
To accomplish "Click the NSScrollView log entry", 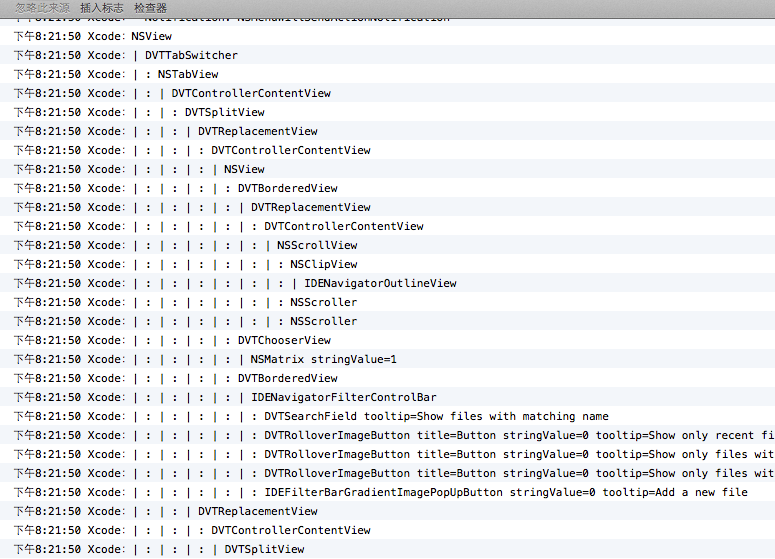I will 317,245.
